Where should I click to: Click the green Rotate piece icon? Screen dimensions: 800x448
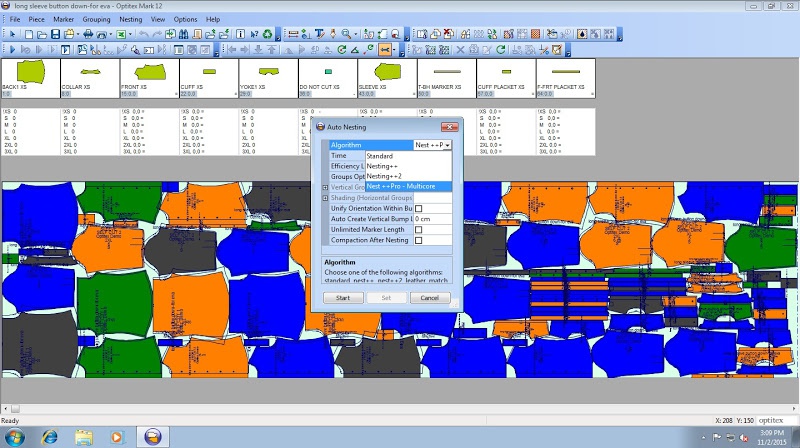click(x=342, y=49)
